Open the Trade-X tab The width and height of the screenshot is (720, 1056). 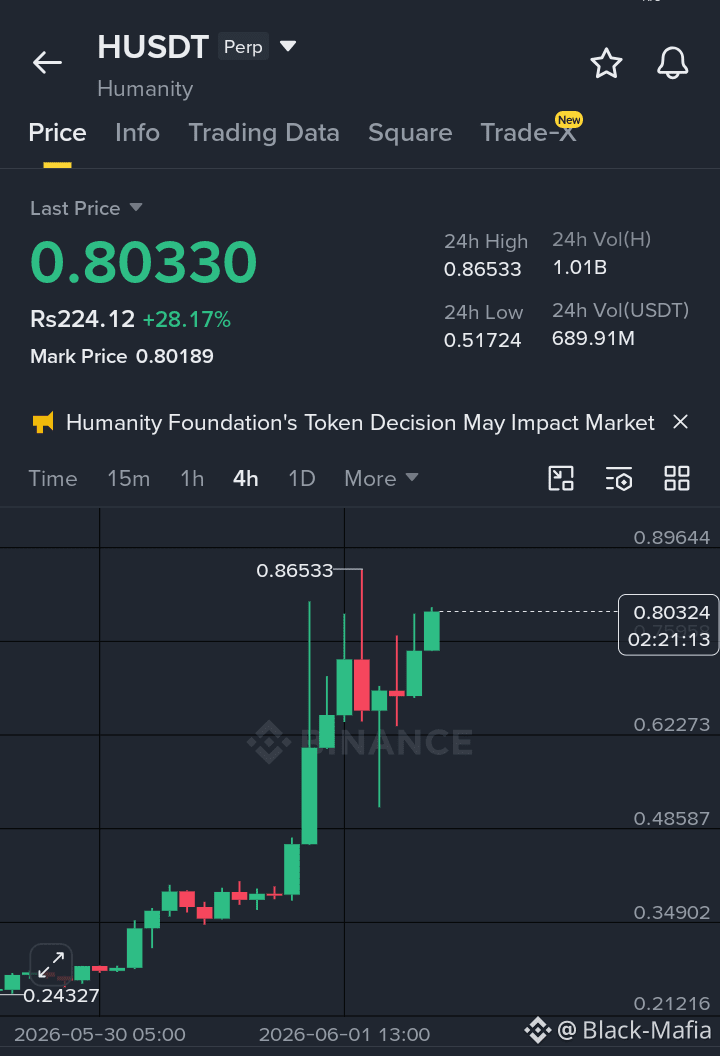point(529,133)
